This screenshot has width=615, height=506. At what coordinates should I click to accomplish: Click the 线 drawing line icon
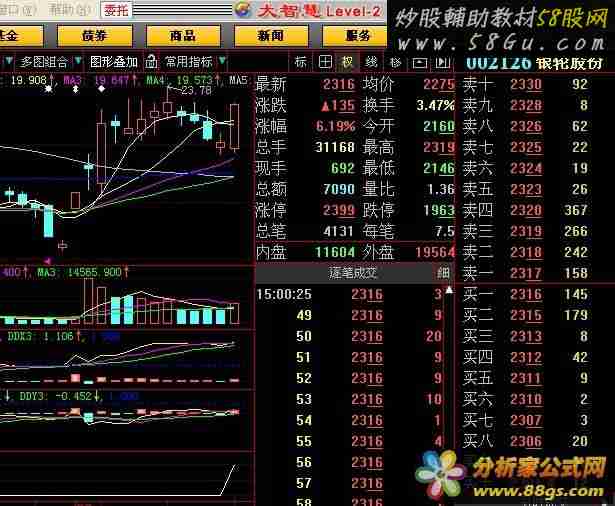coord(371,62)
